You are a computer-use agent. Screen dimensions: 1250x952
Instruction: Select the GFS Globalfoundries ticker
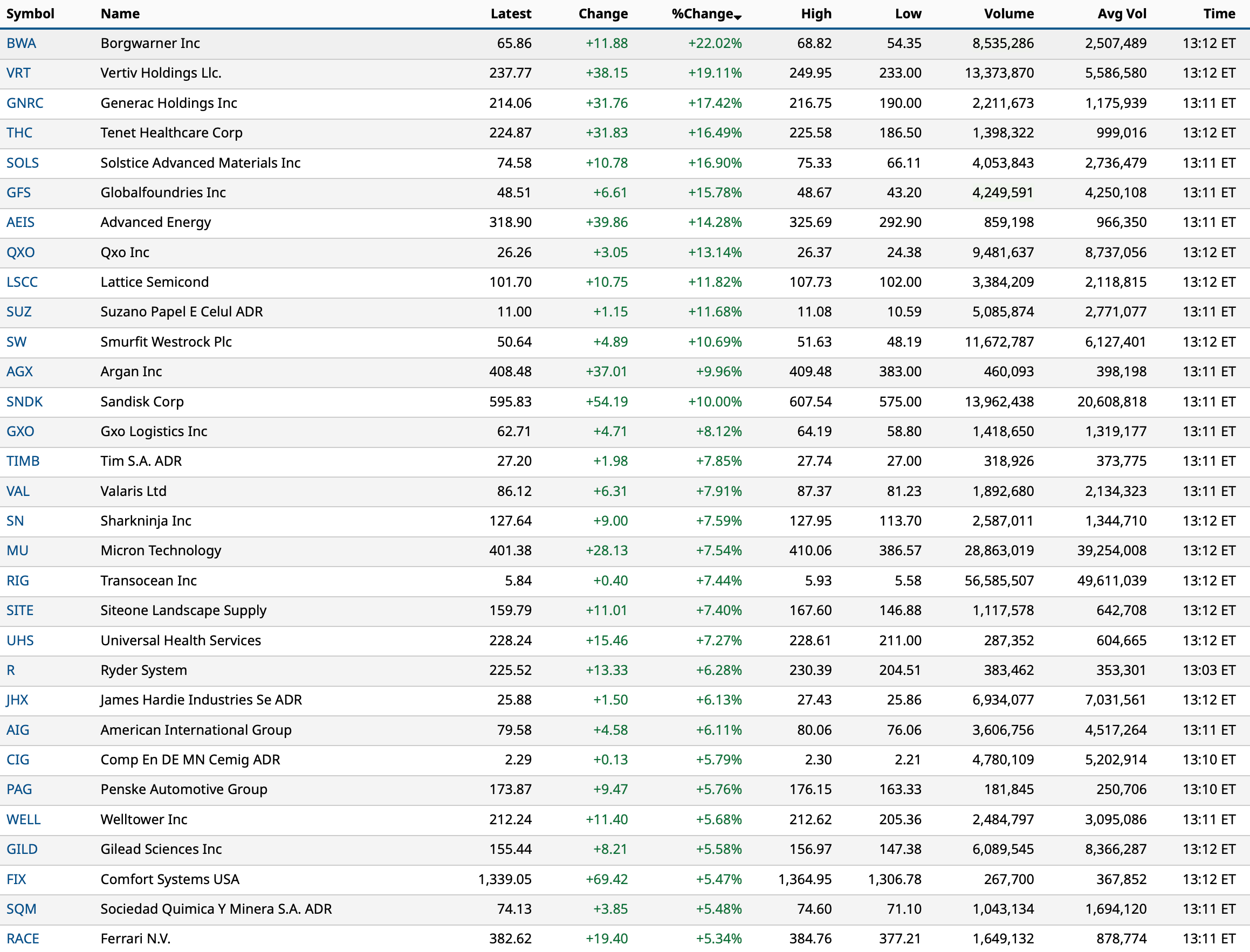18,192
